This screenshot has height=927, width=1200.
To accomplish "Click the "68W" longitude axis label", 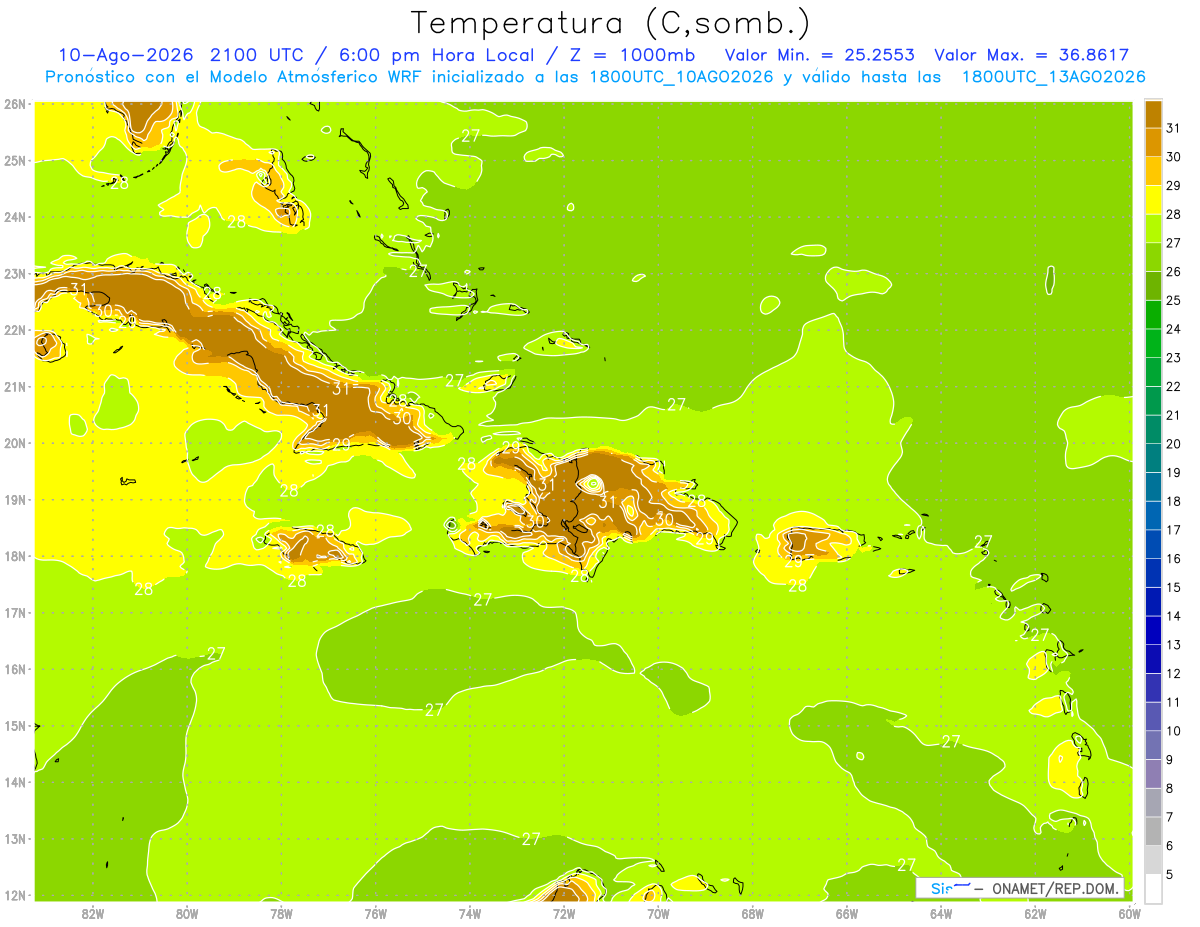I will pyautogui.click(x=753, y=913).
